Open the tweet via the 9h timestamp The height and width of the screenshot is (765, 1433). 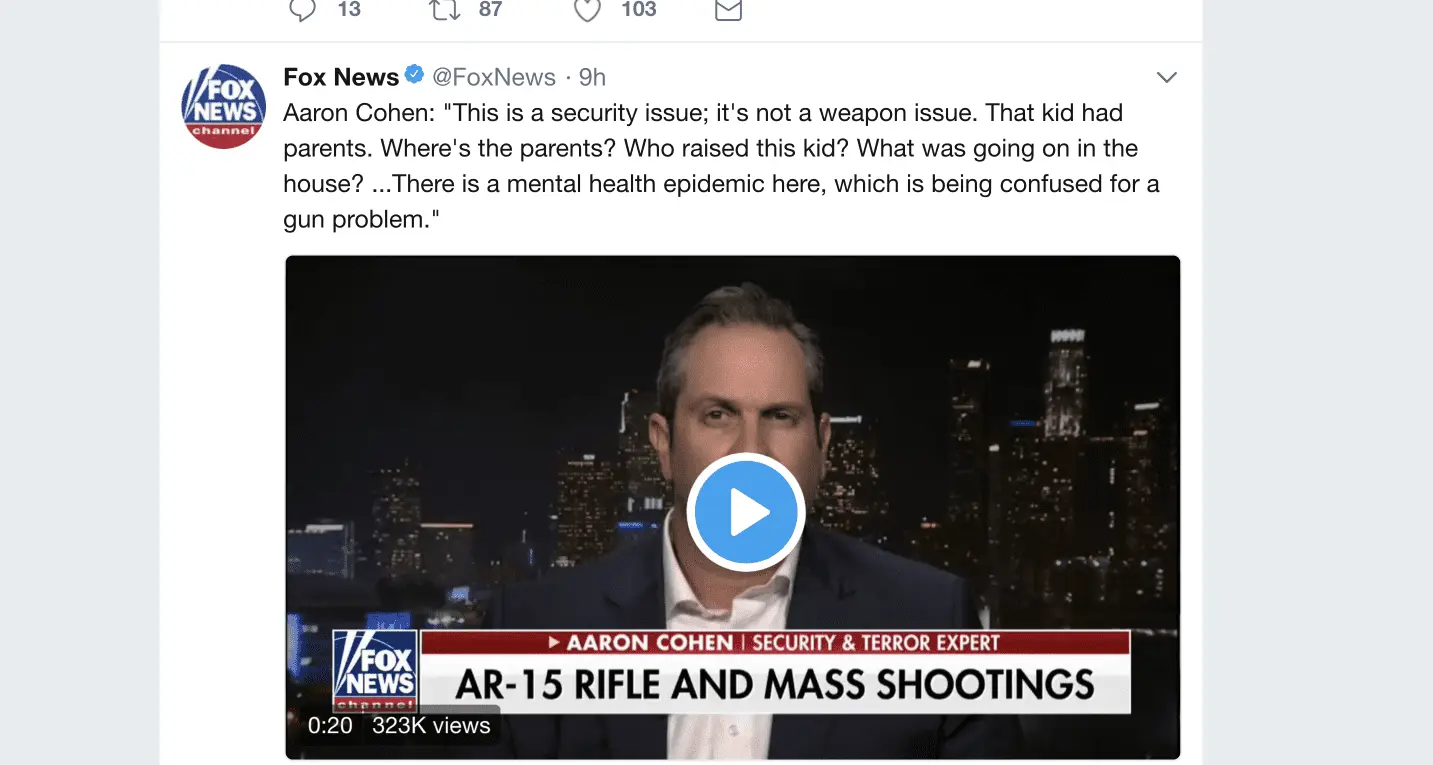pyautogui.click(x=592, y=77)
